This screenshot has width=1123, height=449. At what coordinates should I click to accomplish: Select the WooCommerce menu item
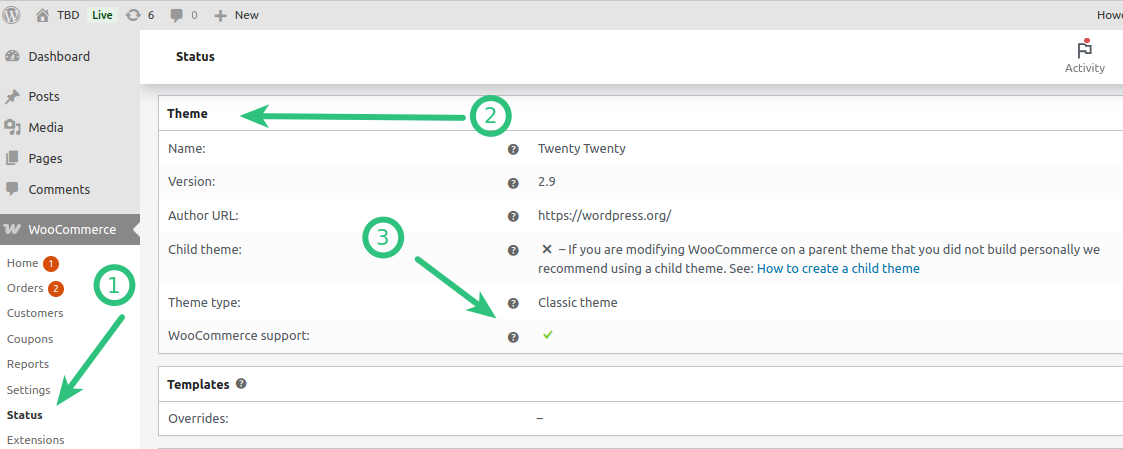[72, 230]
